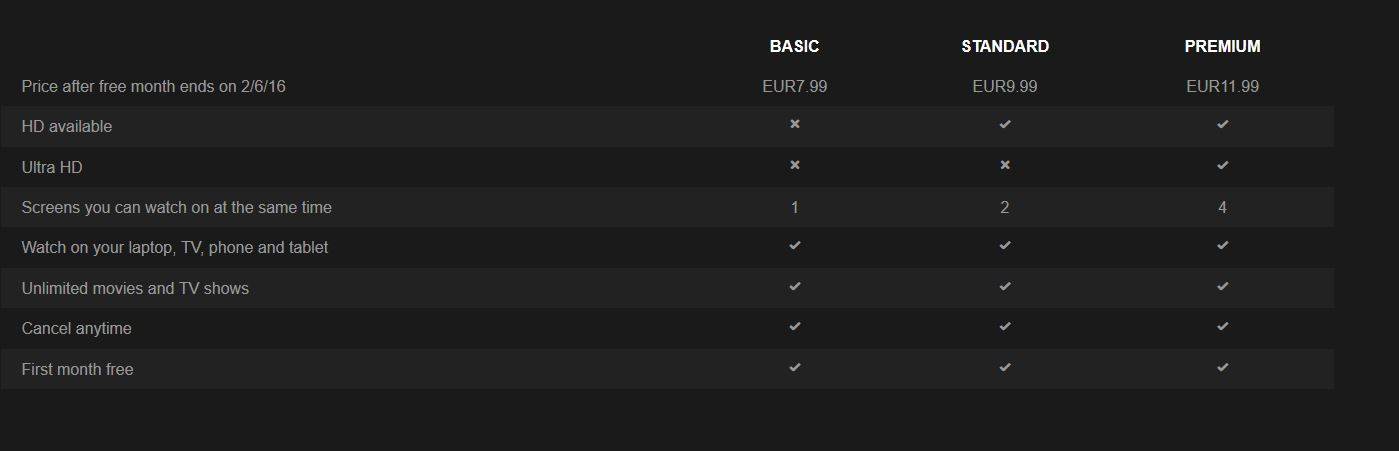Click the Premium plan HD available checkmark

tap(1222, 125)
